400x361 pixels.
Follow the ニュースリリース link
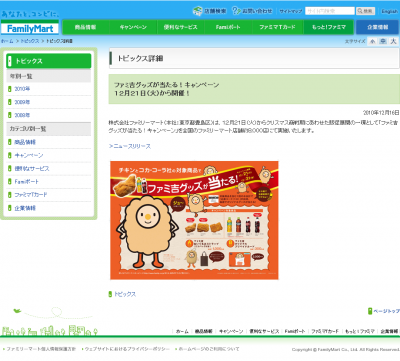pos(130,146)
